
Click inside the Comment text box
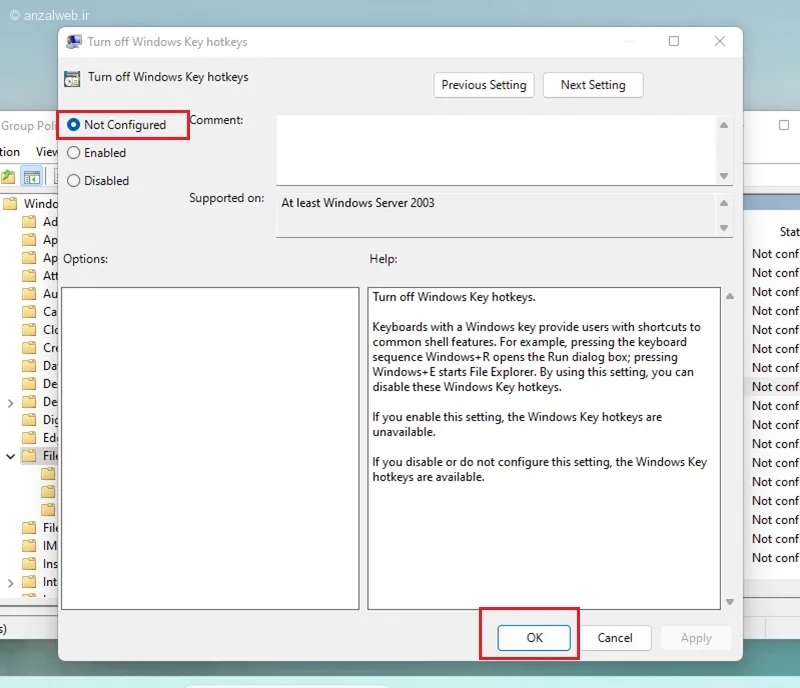pos(496,150)
